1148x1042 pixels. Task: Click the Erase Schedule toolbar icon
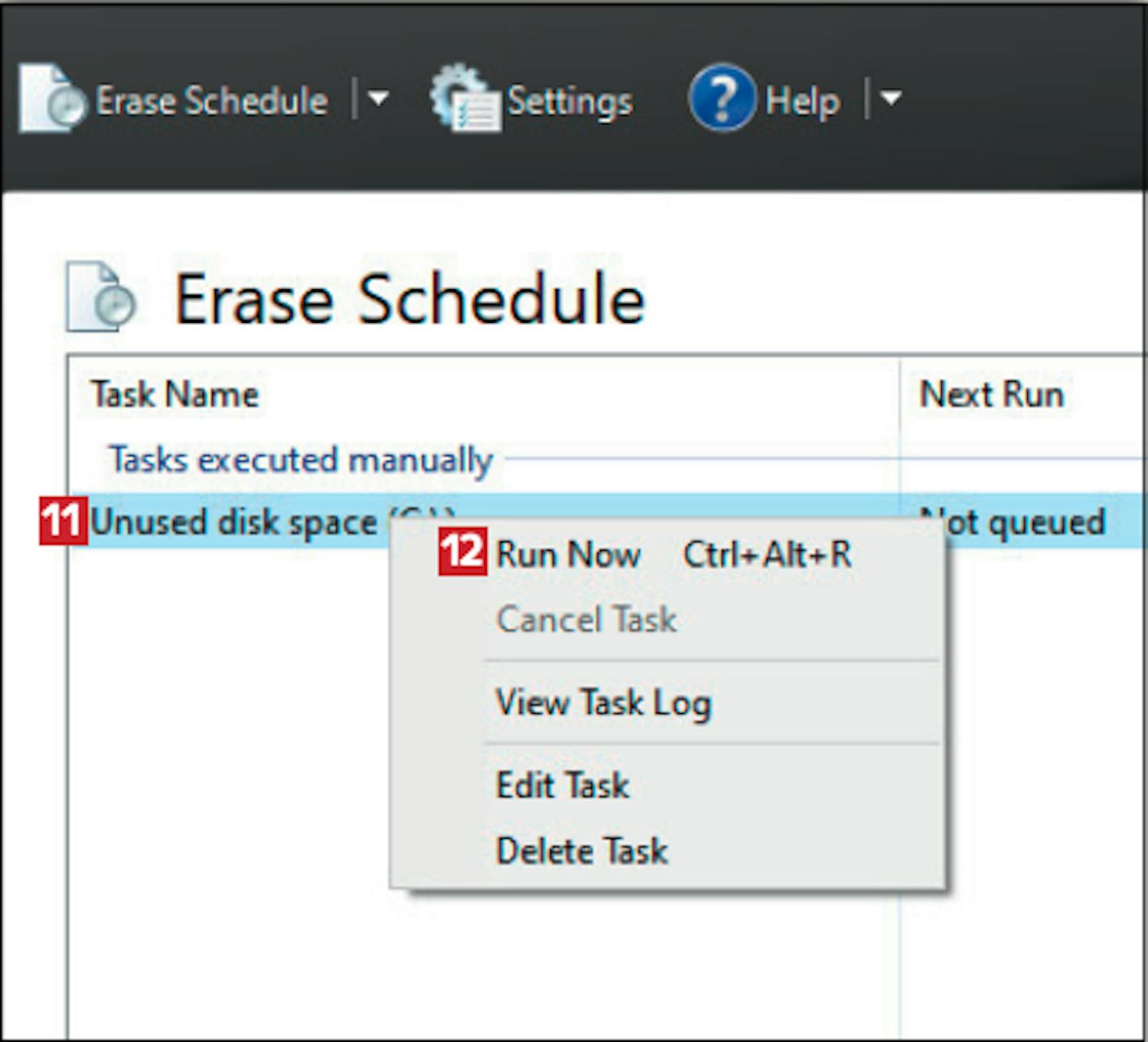click(x=52, y=99)
